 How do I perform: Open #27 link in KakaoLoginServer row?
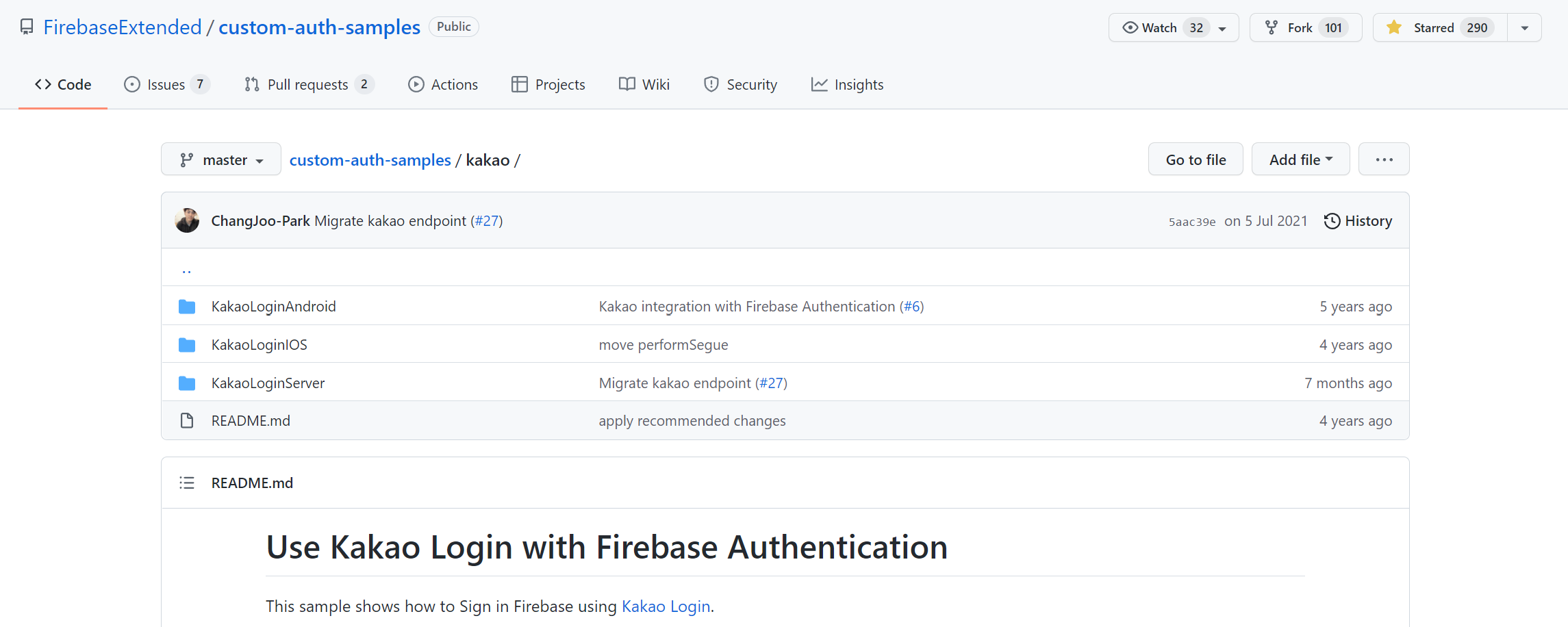(x=772, y=383)
